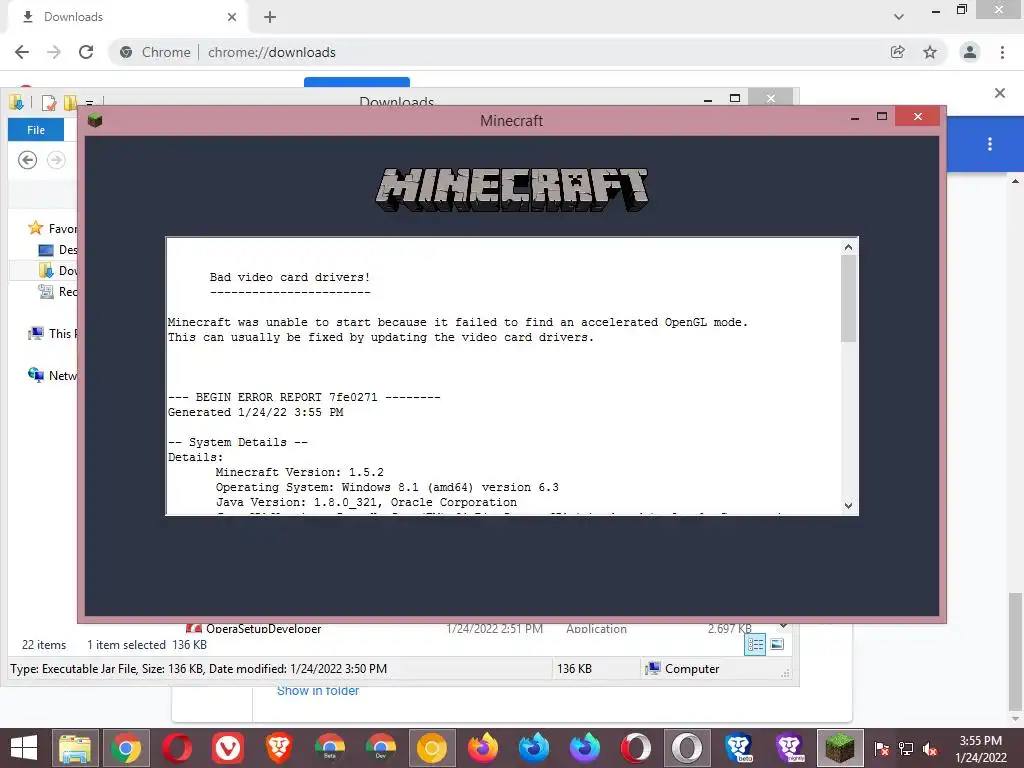Dismiss the Chrome page X button below toolbar
Image resolution: width=1024 pixels, height=768 pixels.
[x=1000, y=93]
